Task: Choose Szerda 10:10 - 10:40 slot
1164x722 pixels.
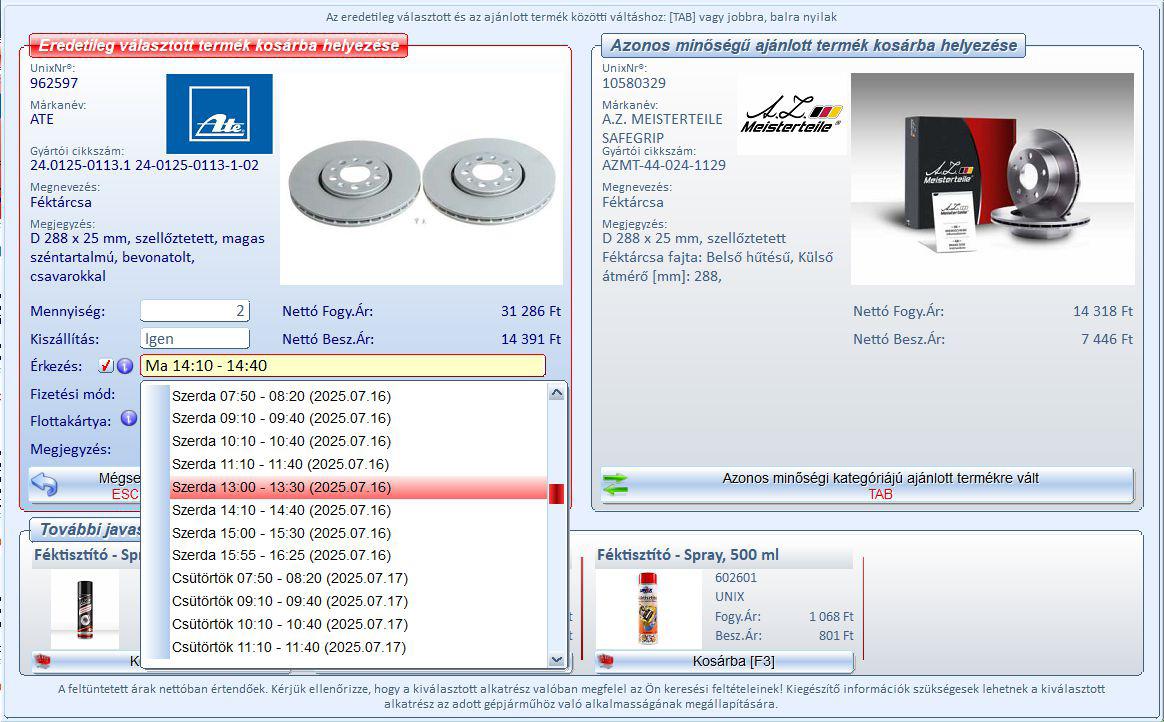Action: (359, 442)
